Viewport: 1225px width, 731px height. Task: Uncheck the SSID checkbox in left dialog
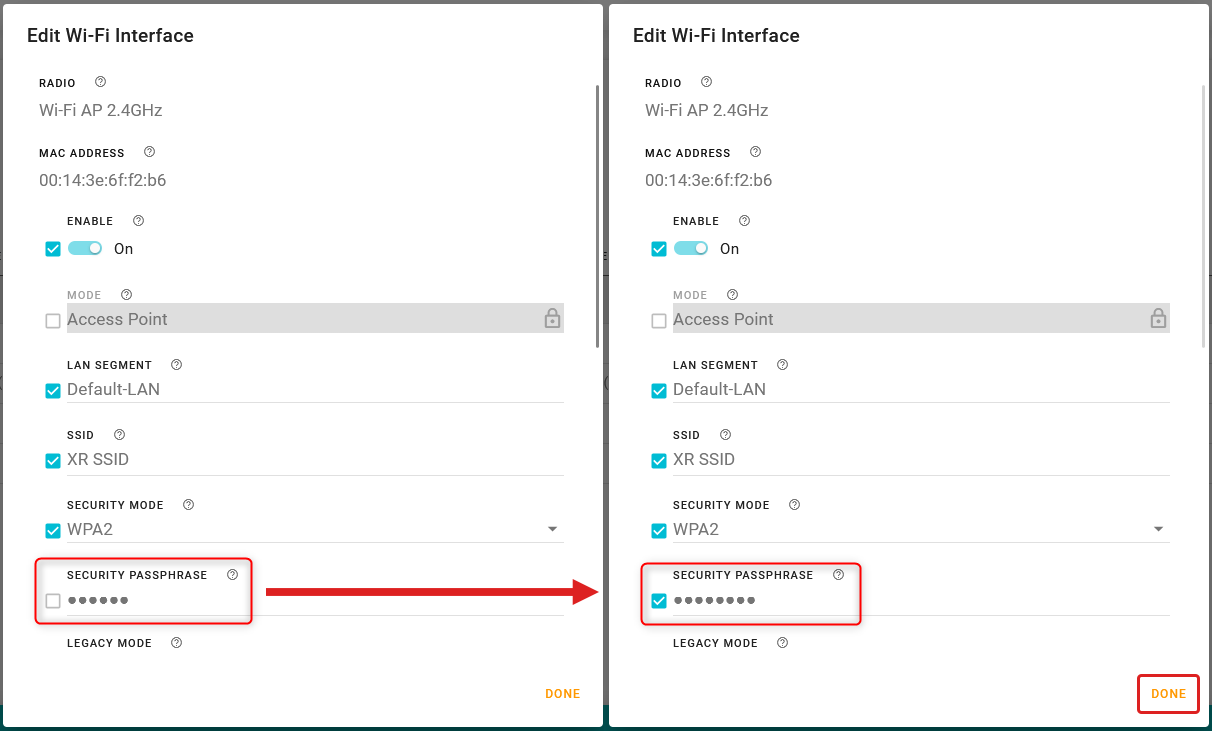pyautogui.click(x=53, y=461)
